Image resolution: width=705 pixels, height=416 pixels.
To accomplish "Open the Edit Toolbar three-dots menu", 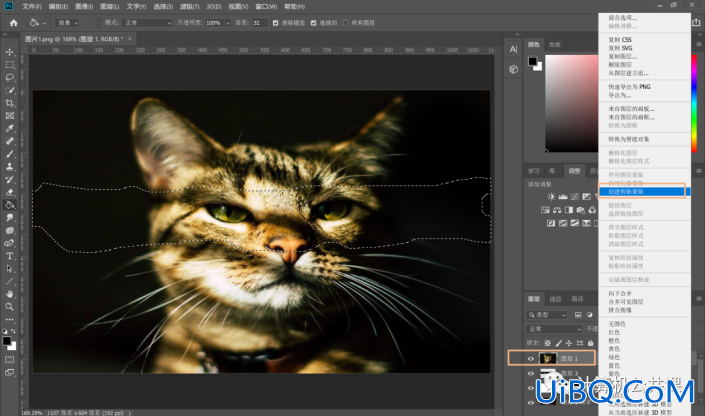I will (9, 319).
